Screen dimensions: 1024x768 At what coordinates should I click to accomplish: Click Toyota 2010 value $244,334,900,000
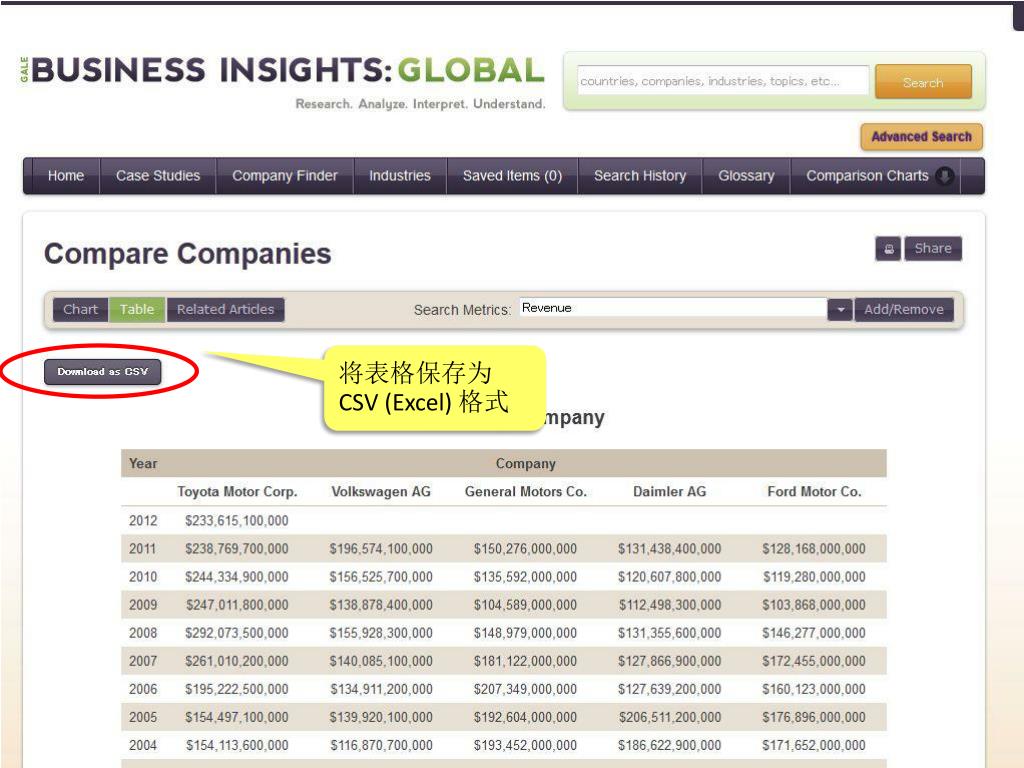click(x=236, y=577)
